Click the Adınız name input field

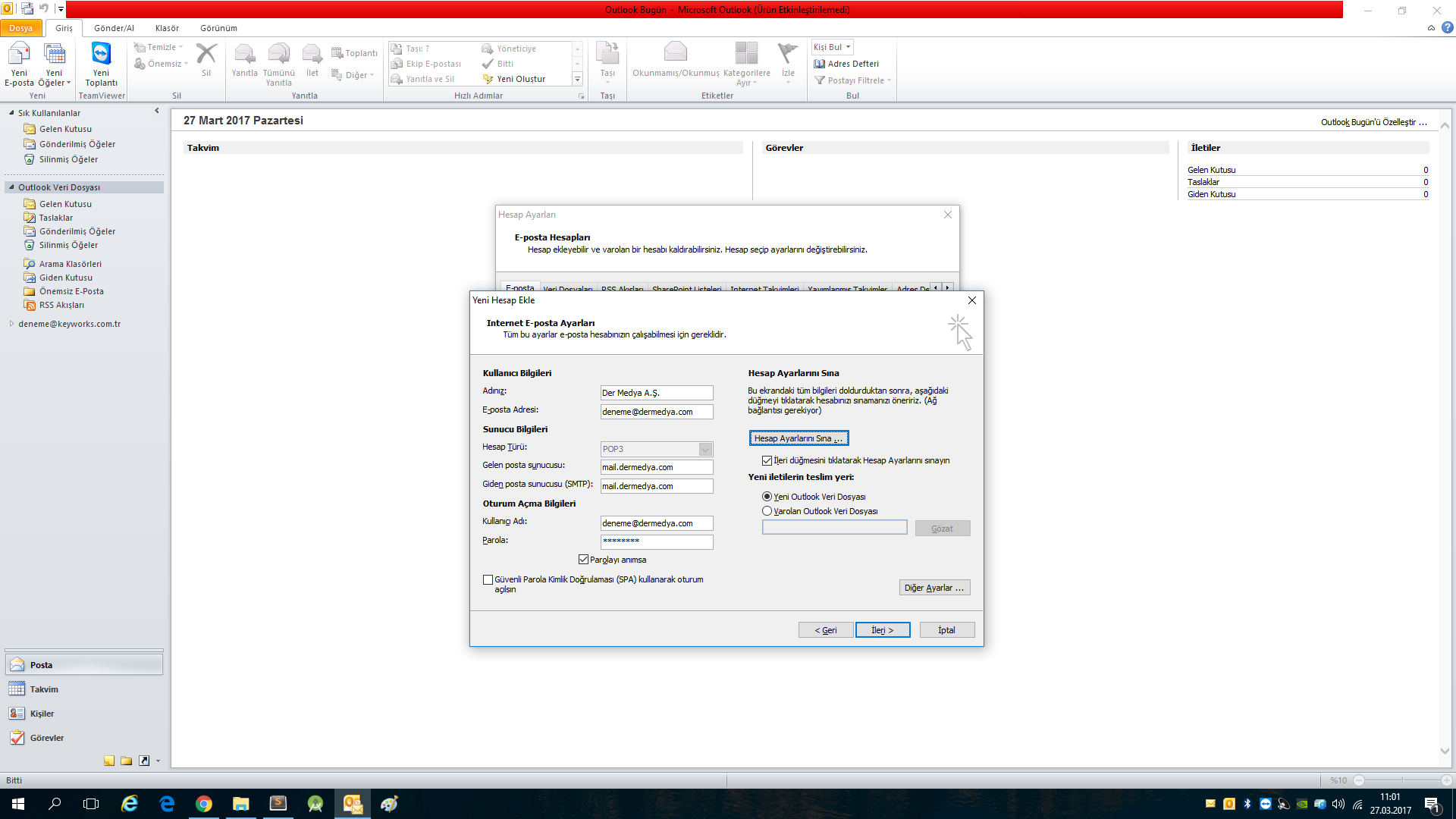coord(657,393)
